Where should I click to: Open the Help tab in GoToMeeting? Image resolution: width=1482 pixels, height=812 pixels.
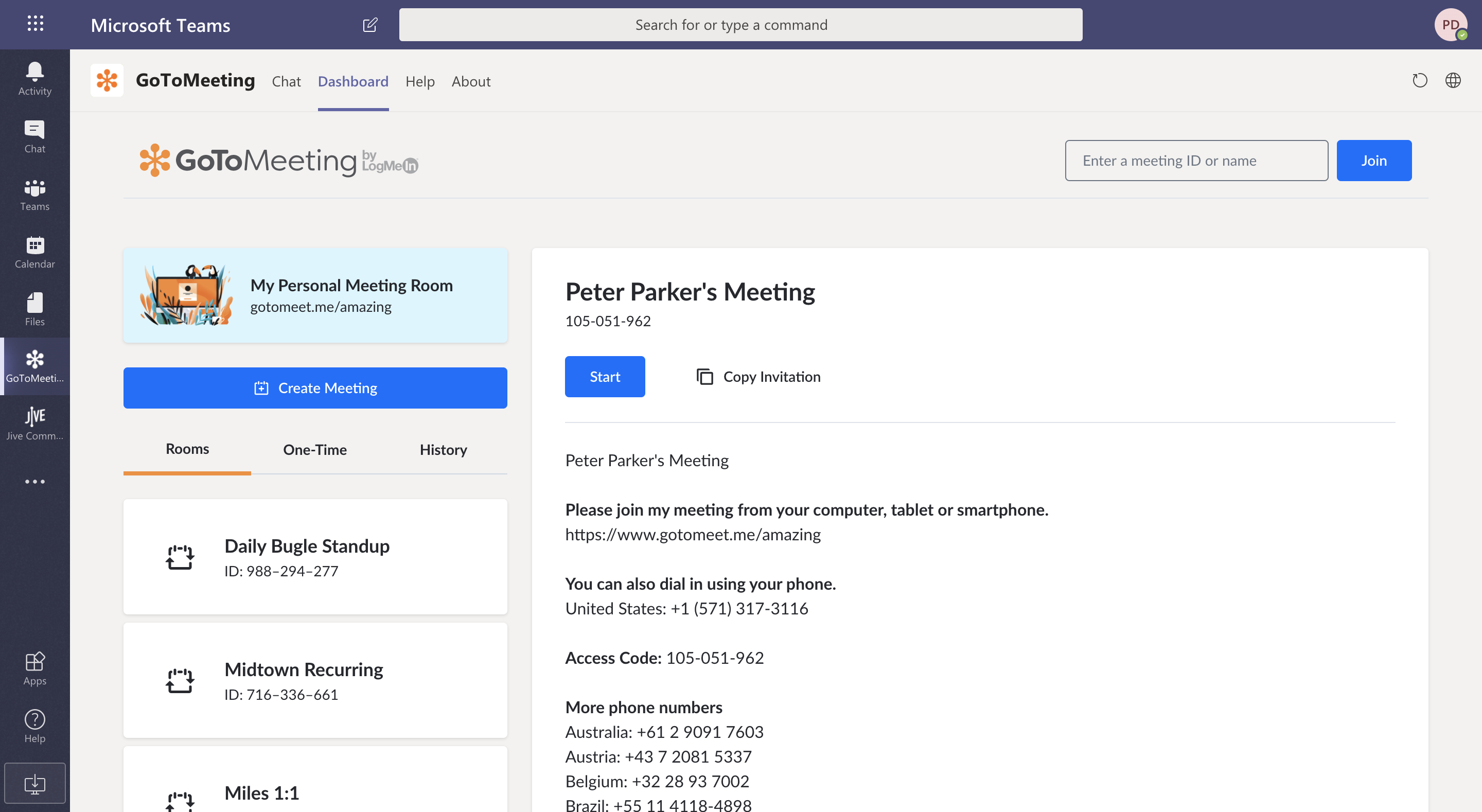tap(419, 82)
